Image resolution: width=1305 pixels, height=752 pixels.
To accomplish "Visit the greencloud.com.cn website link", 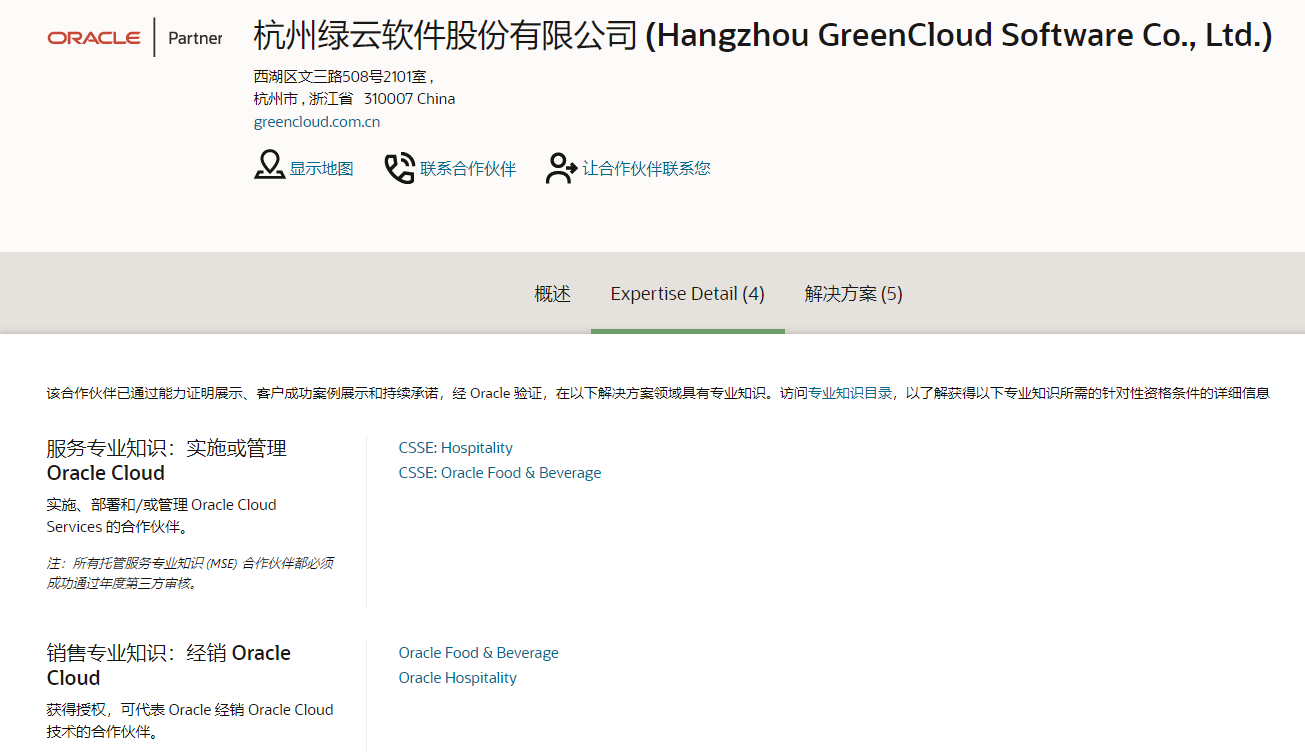I will click(317, 122).
